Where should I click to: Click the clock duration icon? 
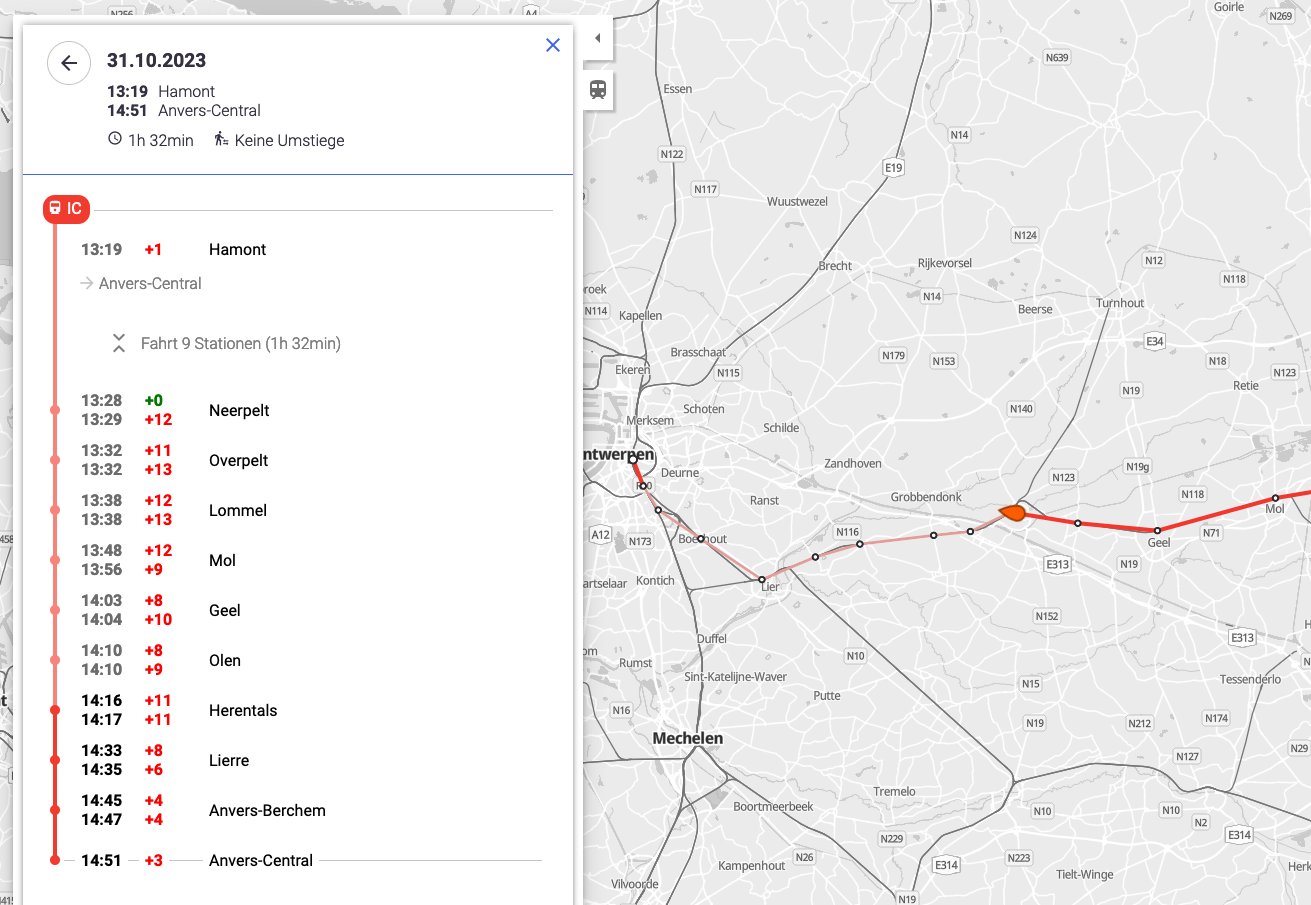pyautogui.click(x=115, y=139)
